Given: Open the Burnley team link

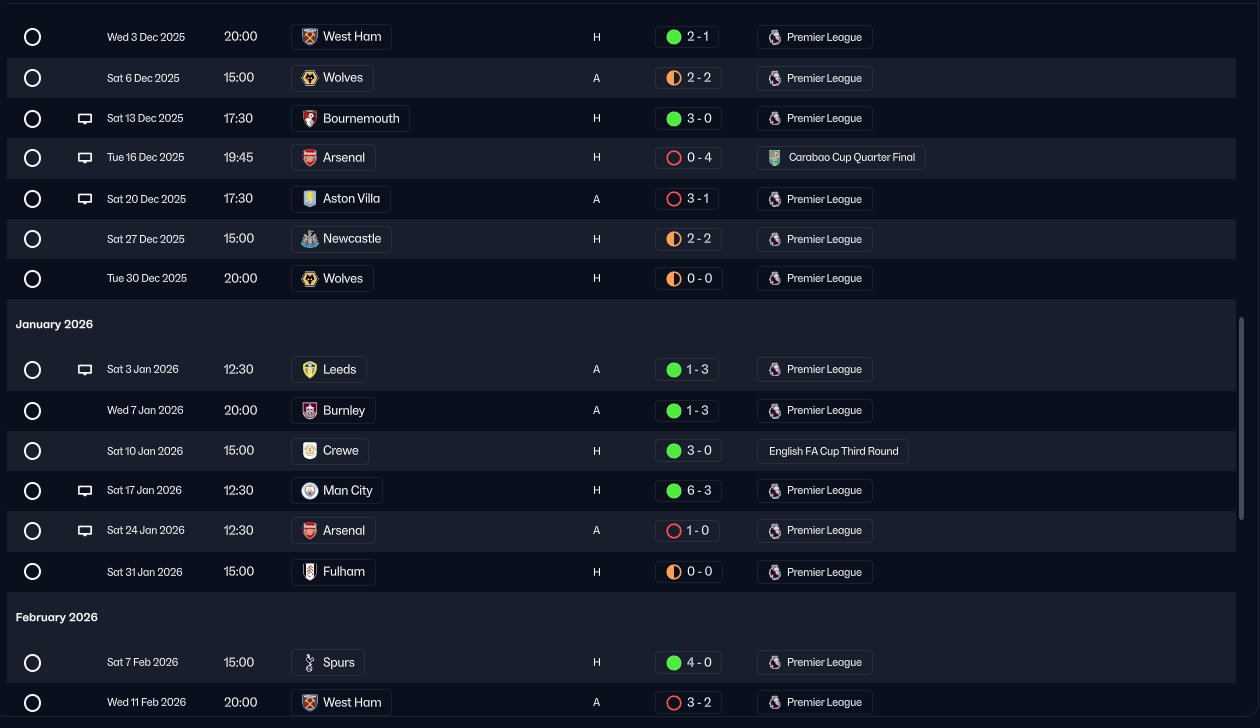Looking at the screenshot, I should (x=333, y=411).
